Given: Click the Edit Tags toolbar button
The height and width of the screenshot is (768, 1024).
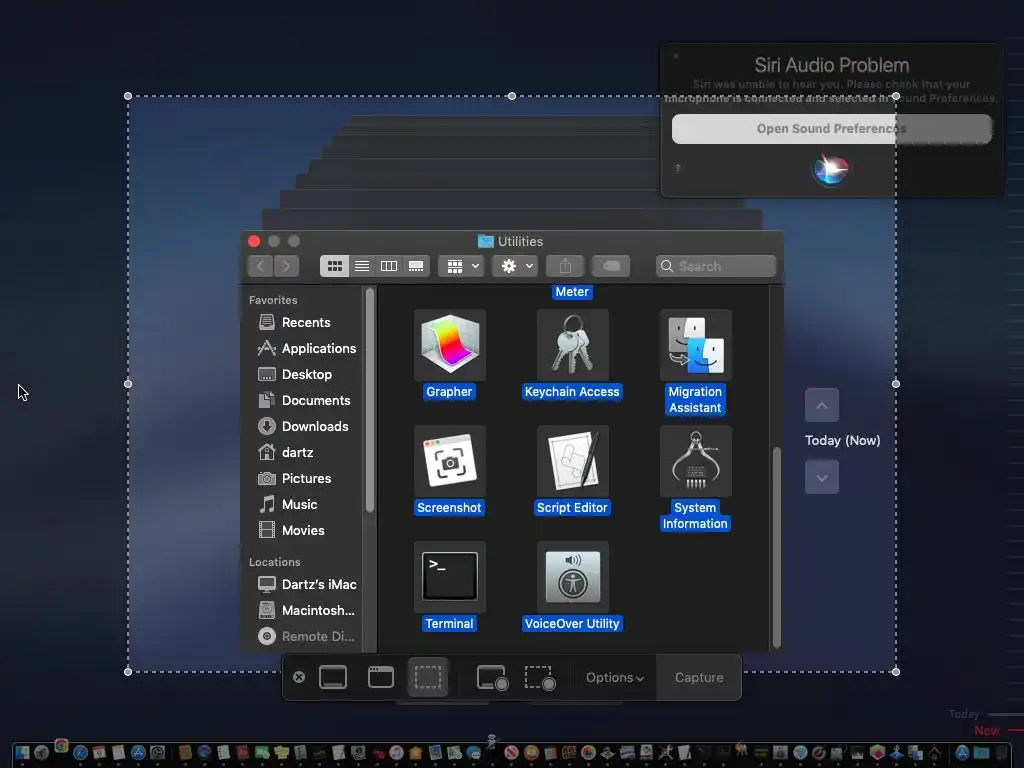Looking at the screenshot, I should (611, 266).
